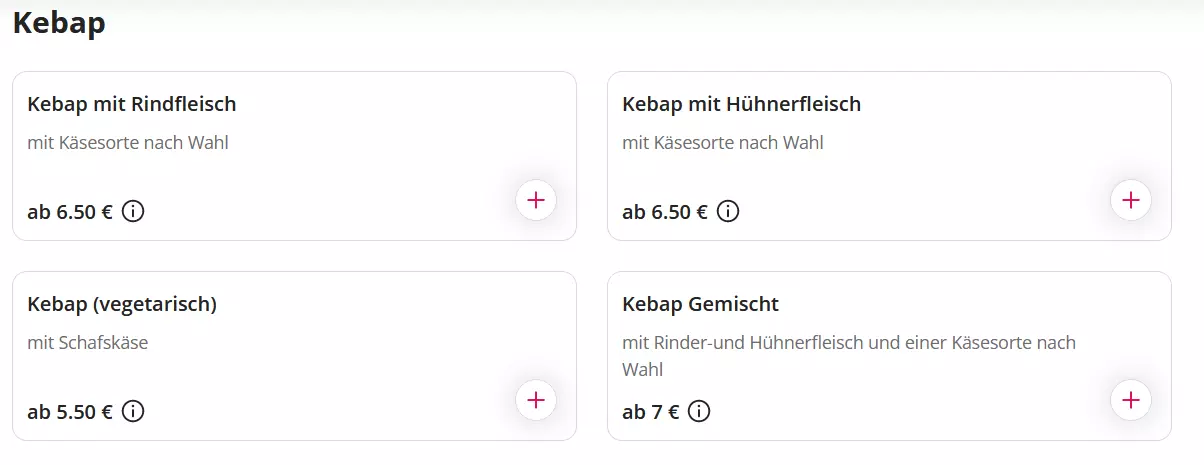
Task: Select the Kebap mit Hühnerfleisch title
Action: tap(741, 104)
